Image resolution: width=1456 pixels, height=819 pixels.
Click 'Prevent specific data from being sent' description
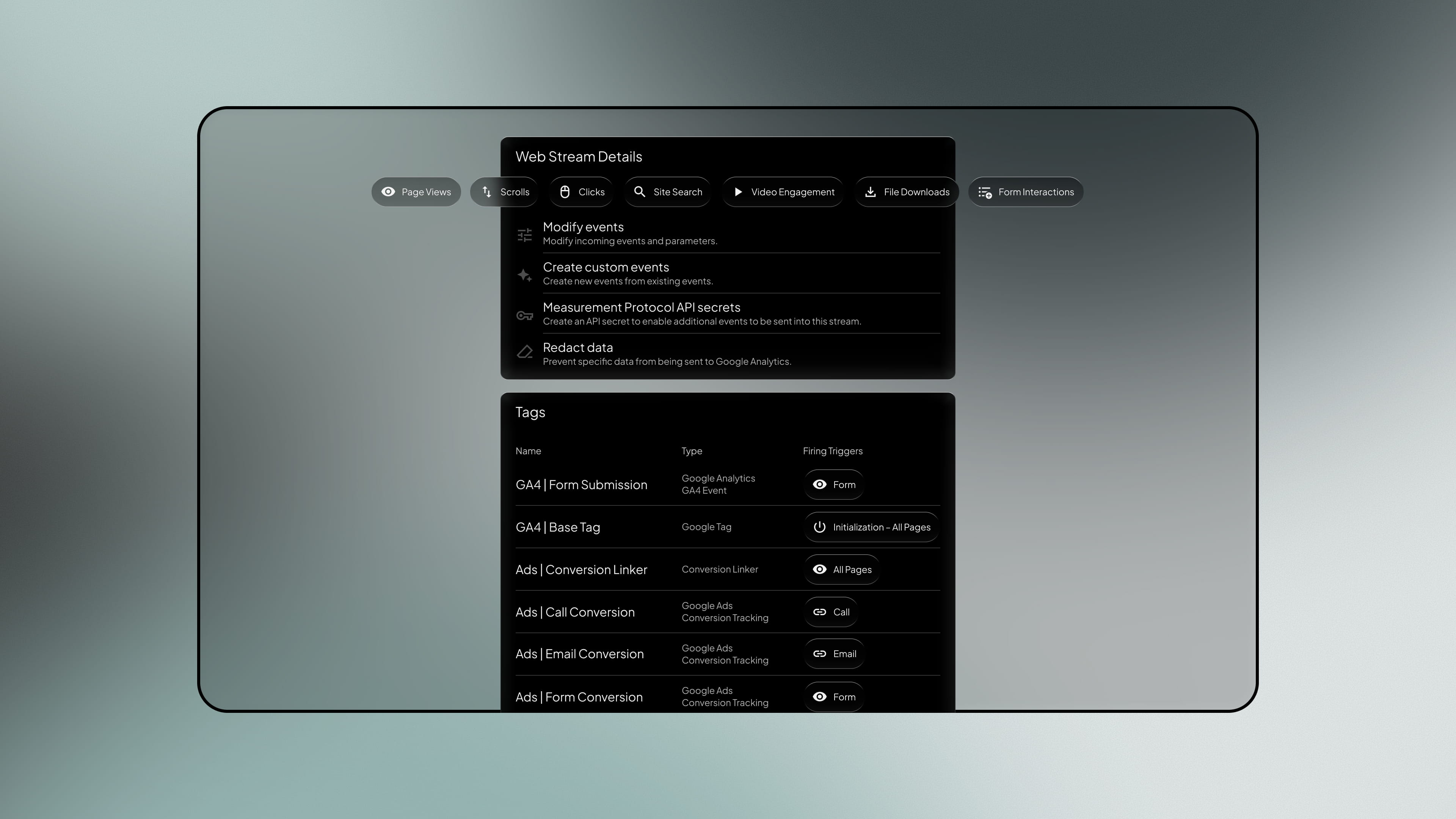(667, 362)
